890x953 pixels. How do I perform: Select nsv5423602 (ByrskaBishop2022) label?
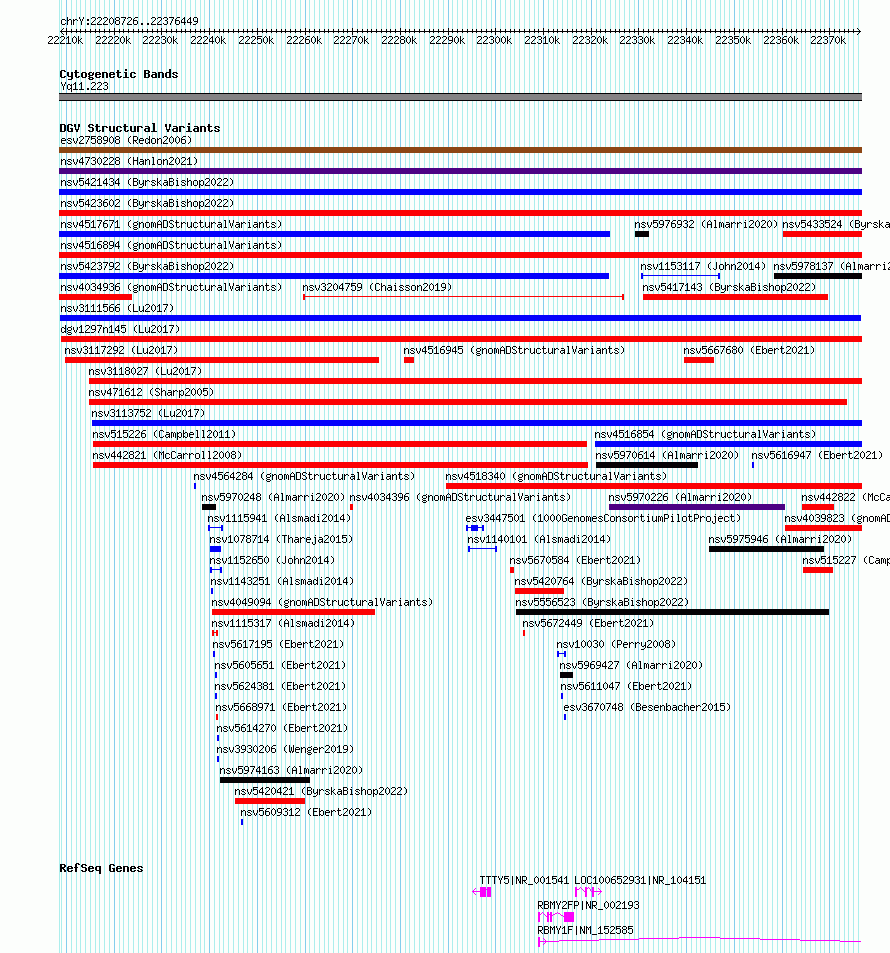coord(147,203)
